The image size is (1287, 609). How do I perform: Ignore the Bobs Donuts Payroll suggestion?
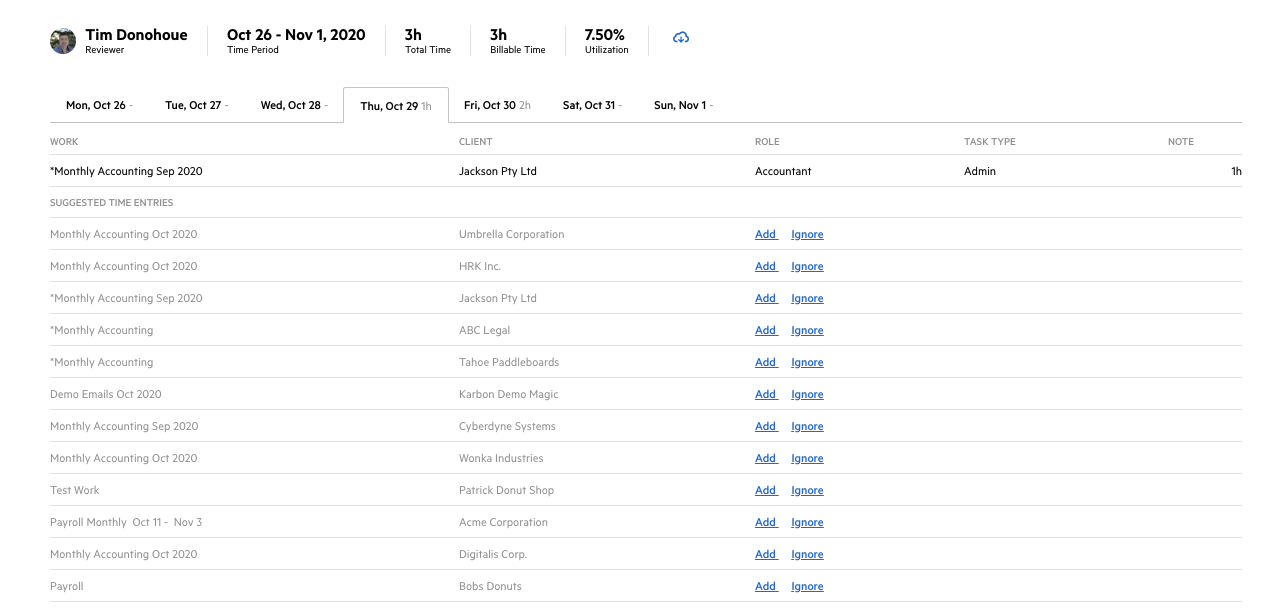tap(807, 587)
